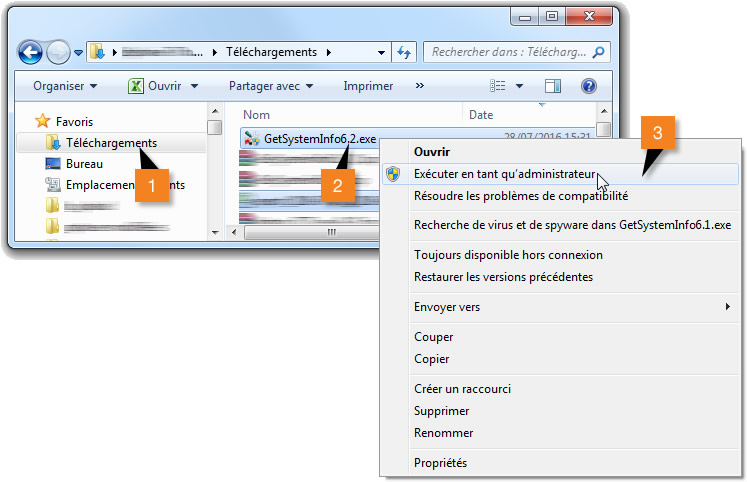Image resolution: width=747 pixels, height=482 pixels.
Task: Select Téléchargements in the Favoris sidebar
Action: [x=111, y=143]
